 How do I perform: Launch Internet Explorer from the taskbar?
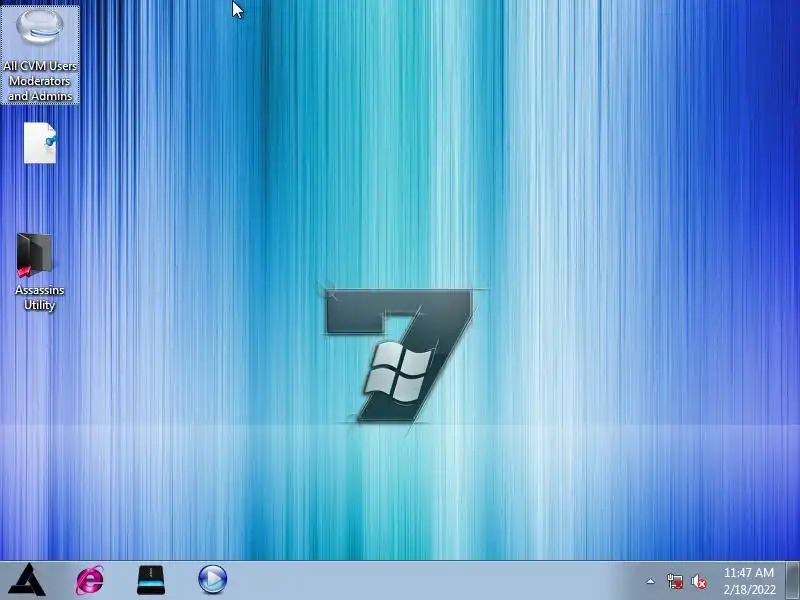pyautogui.click(x=90, y=580)
